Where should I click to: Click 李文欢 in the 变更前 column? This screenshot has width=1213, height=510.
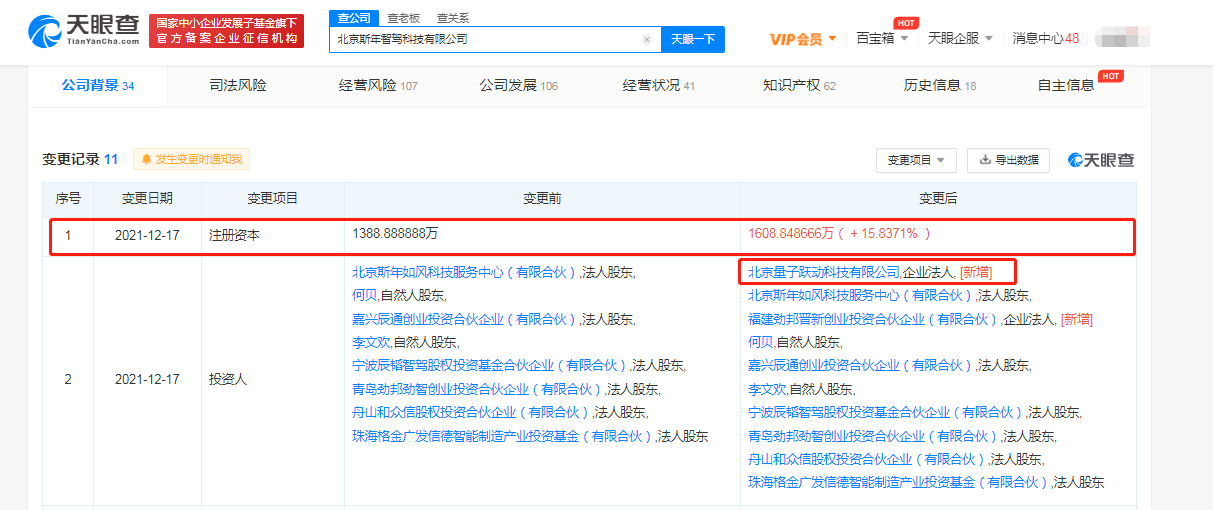pyautogui.click(x=371, y=342)
